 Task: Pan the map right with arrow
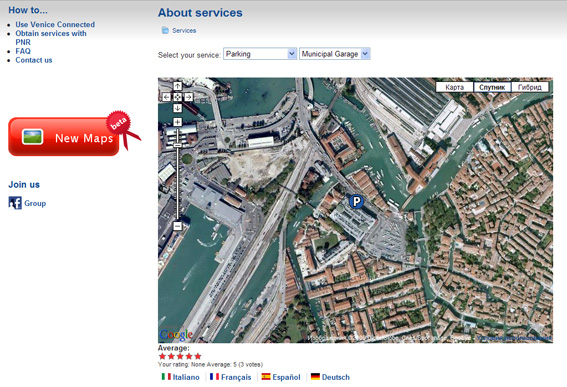[x=188, y=97]
